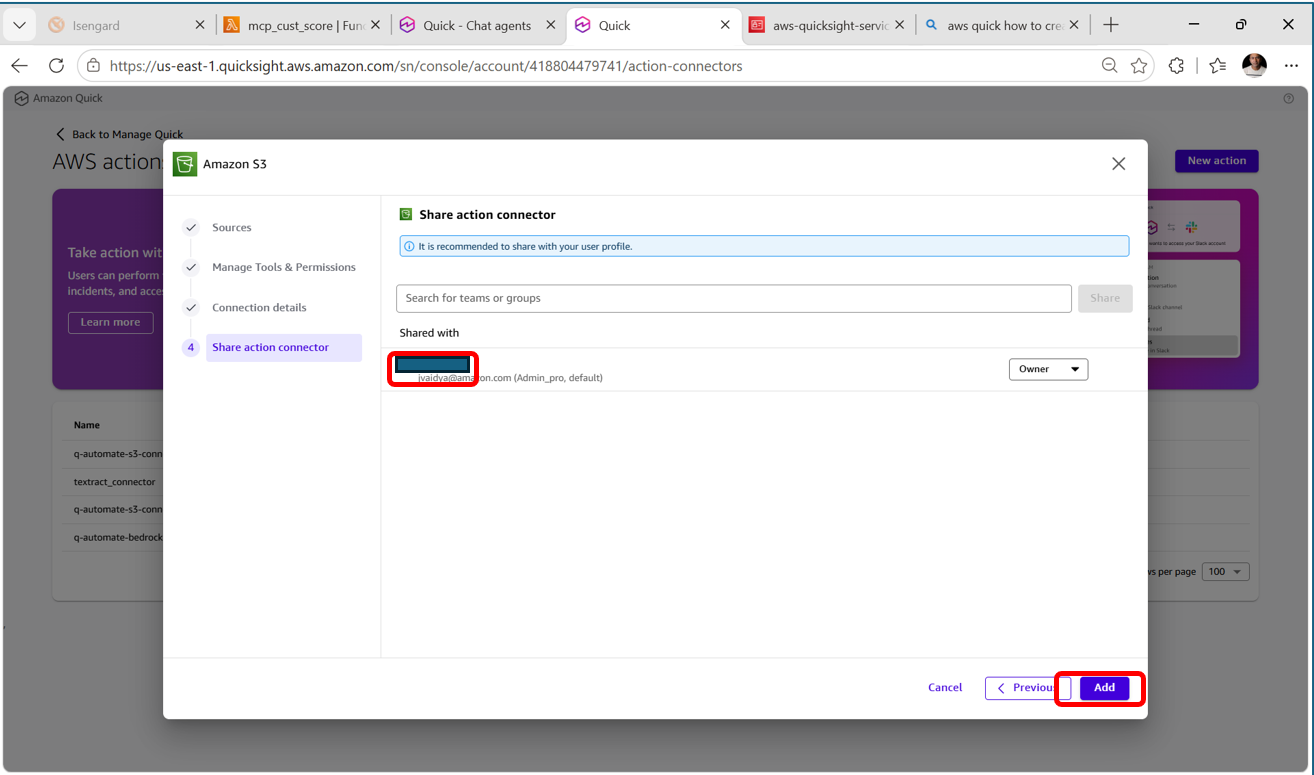Click the Learn more button
Image resolution: width=1314 pixels, height=775 pixels.
pyautogui.click(x=111, y=322)
